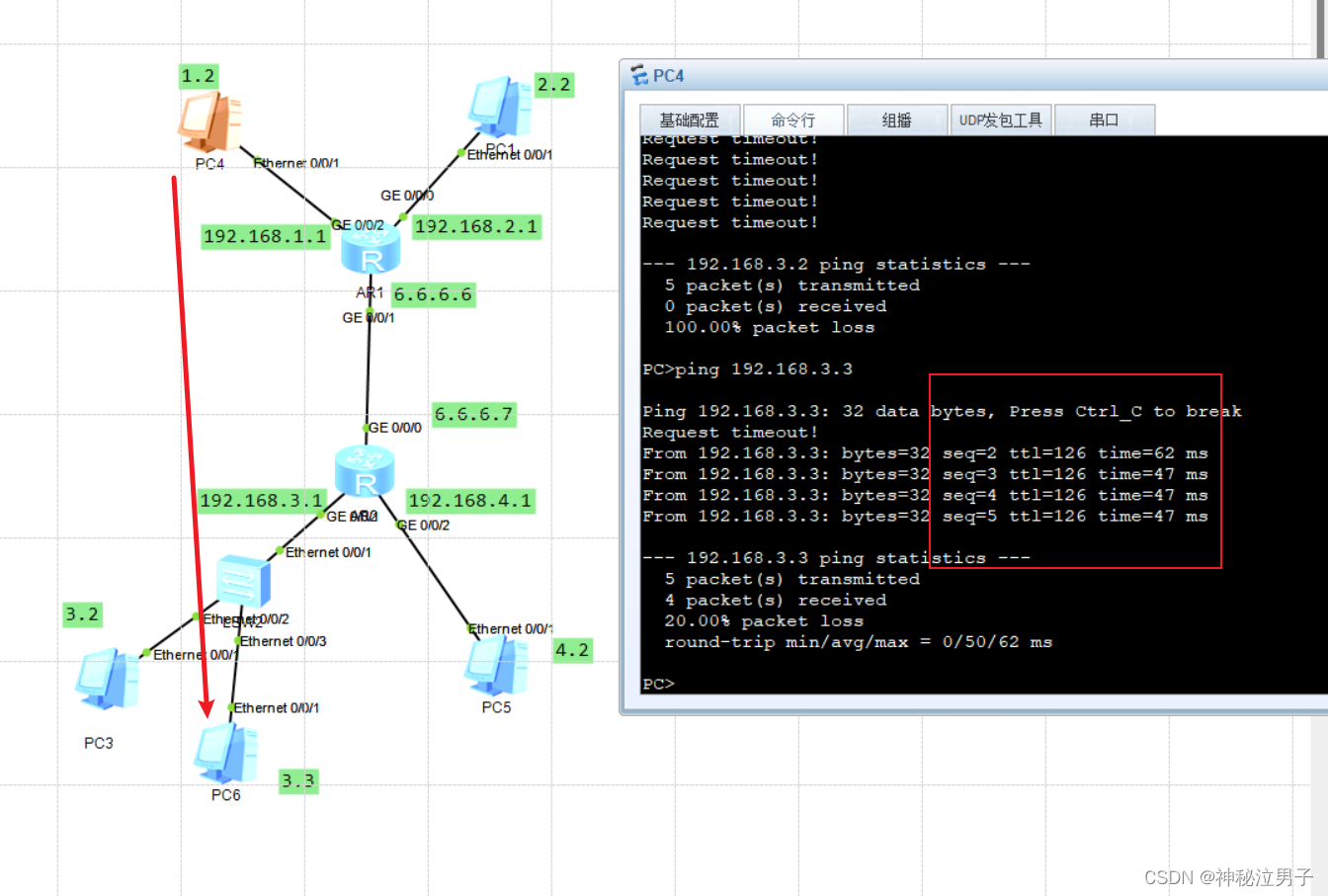Open the 命令行 tab
Image resolution: width=1328 pixels, height=896 pixels.
[x=793, y=121]
